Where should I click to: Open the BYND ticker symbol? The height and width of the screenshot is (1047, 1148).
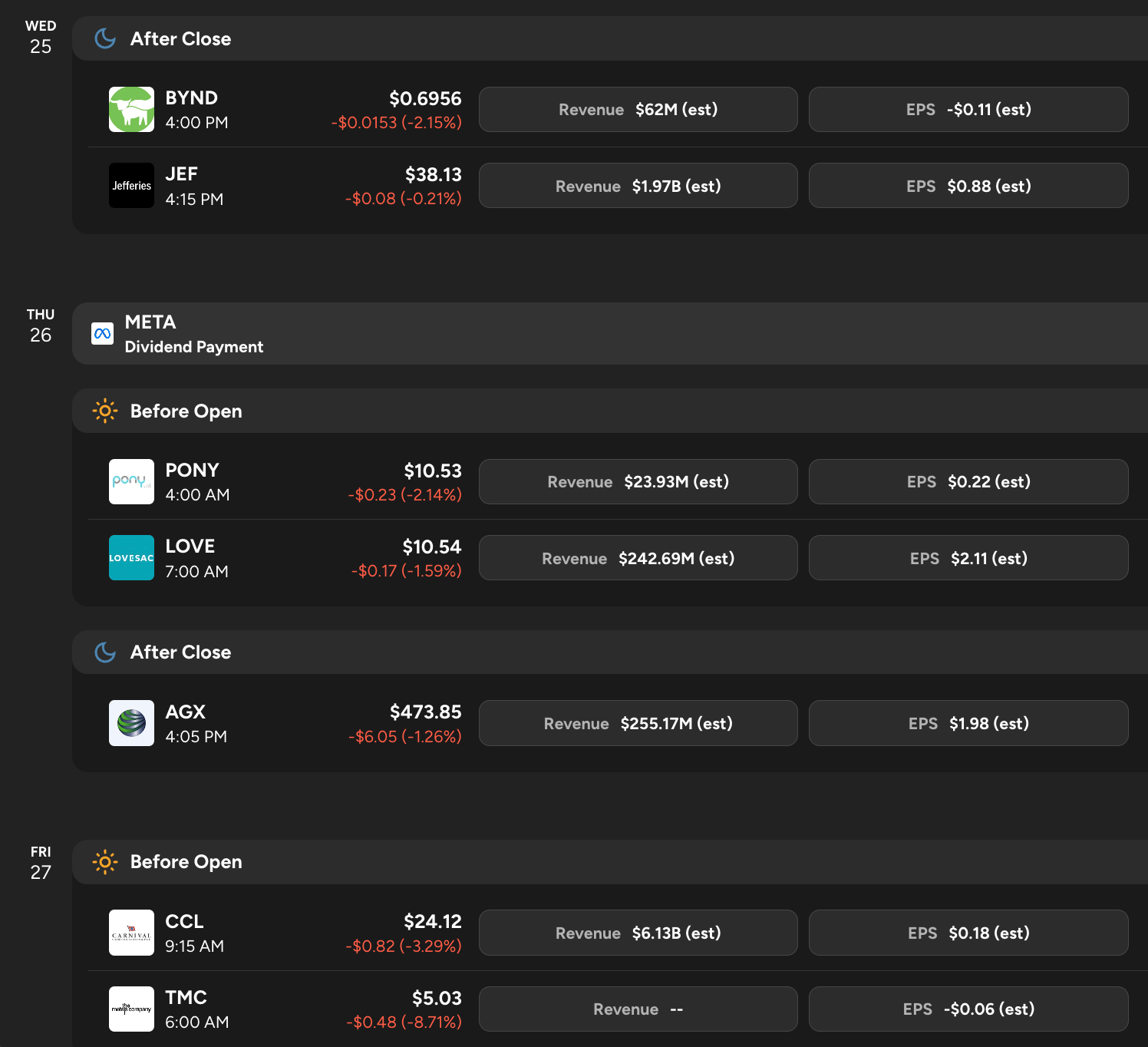(192, 97)
